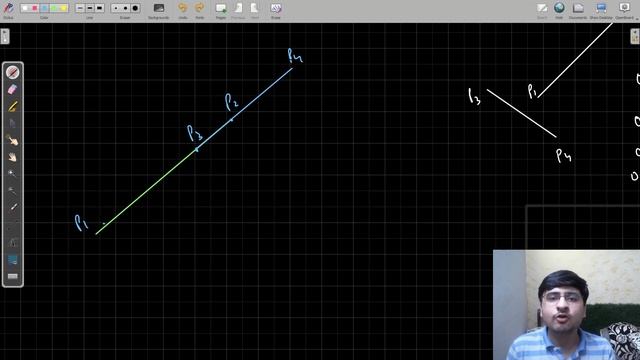This screenshot has height=360, width=640.
Task: Redo the undone stroke
Action: [x=200, y=10]
